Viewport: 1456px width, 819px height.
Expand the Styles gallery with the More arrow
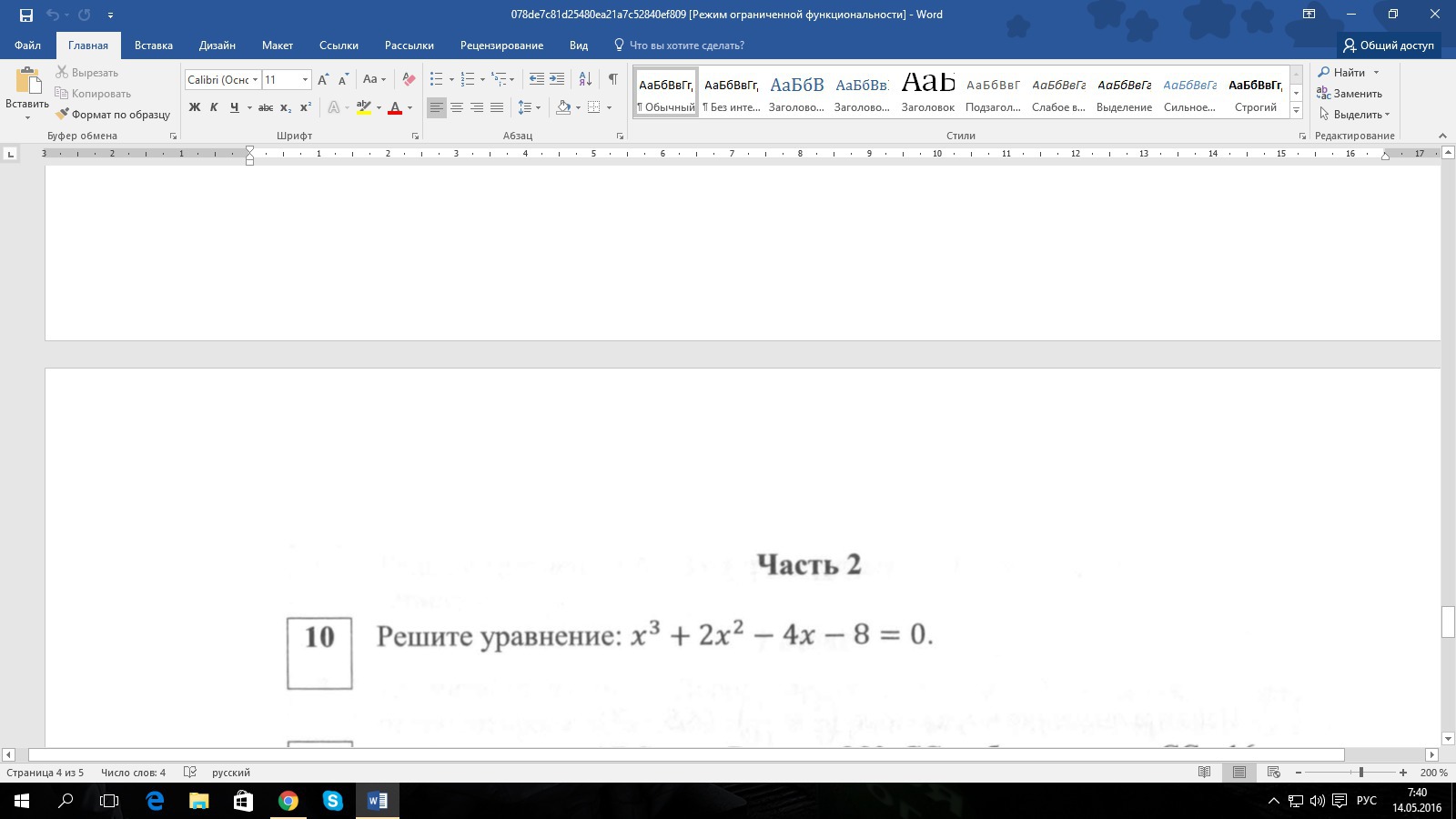click(x=1296, y=110)
